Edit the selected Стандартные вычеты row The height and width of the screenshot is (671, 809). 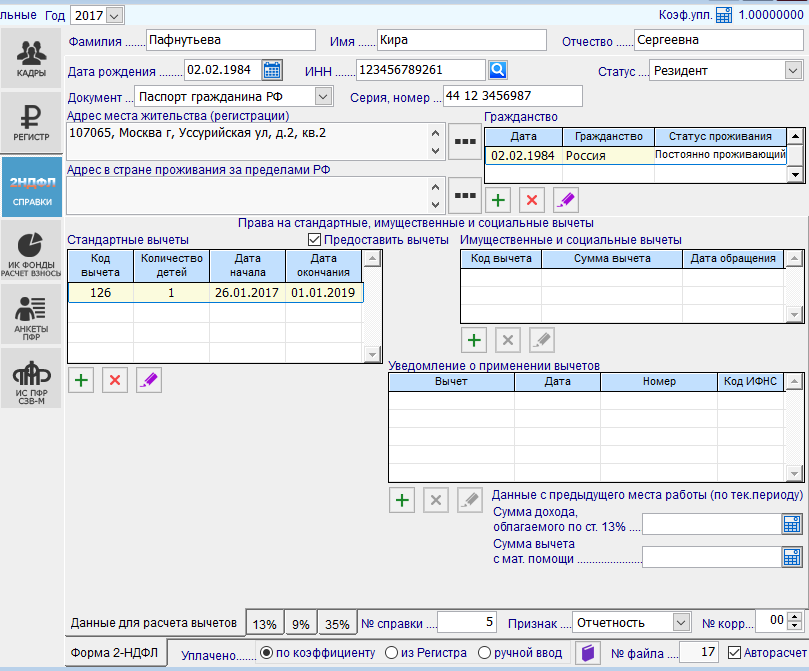[x=149, y=381]
